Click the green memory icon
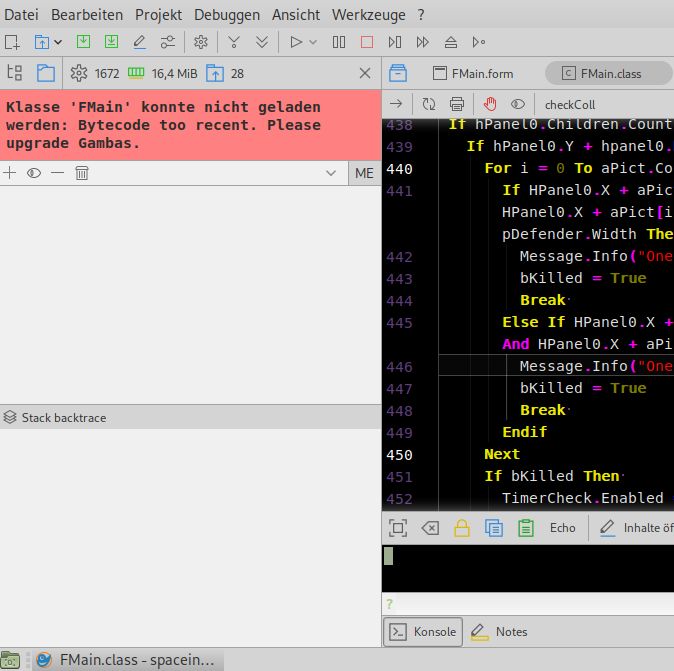Viewport: 674px width, 671px height. (136, 73)
